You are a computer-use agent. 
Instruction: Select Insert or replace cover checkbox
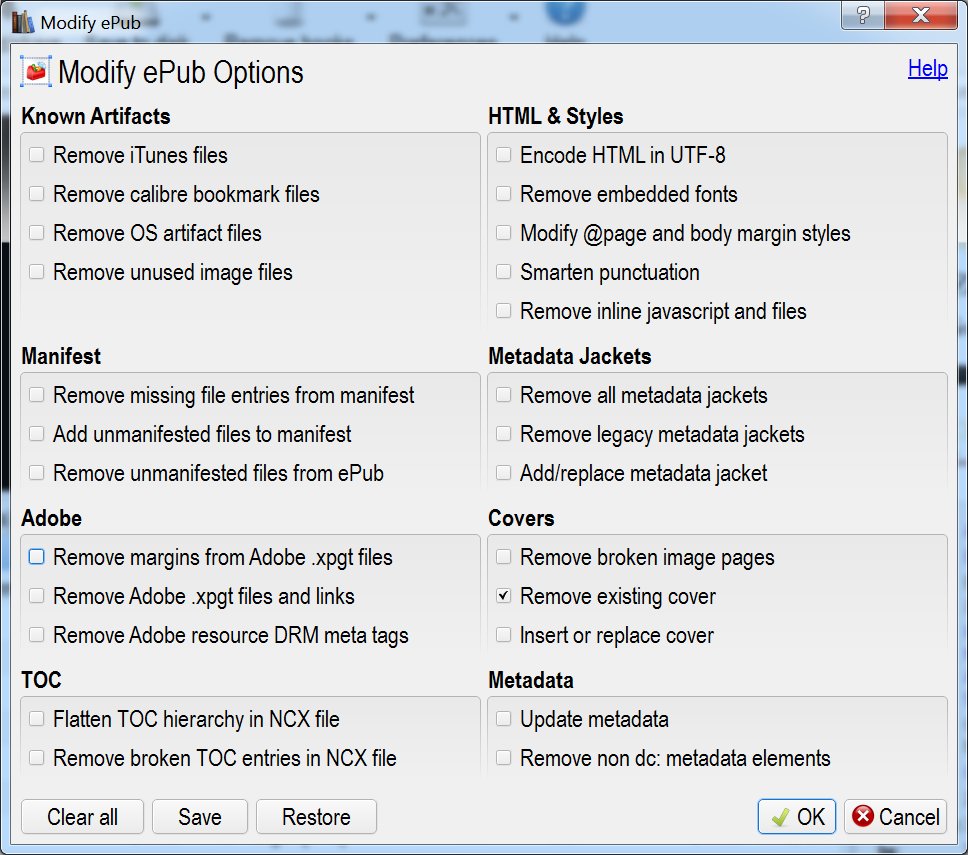tap(504, 635)
